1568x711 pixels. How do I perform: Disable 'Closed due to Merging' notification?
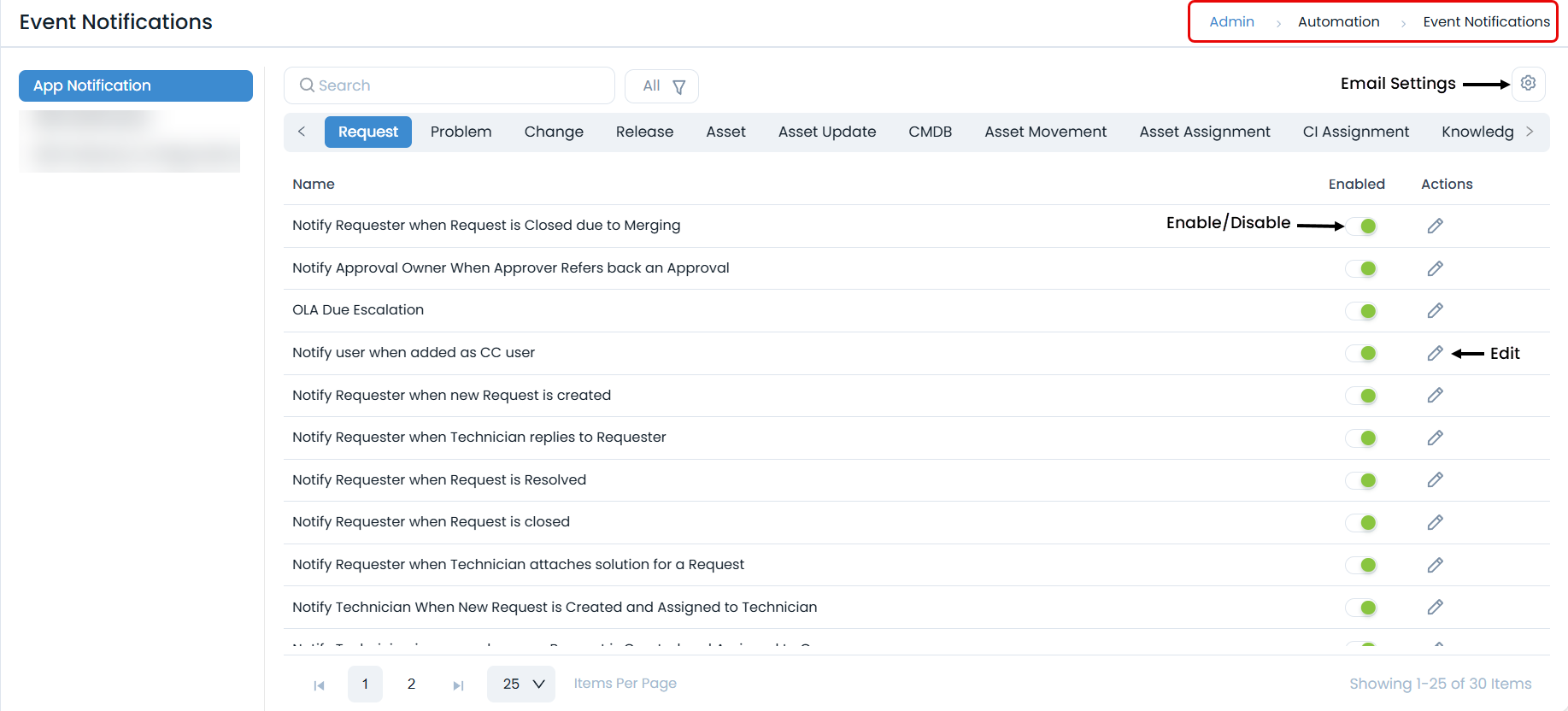coord(1361,226)
